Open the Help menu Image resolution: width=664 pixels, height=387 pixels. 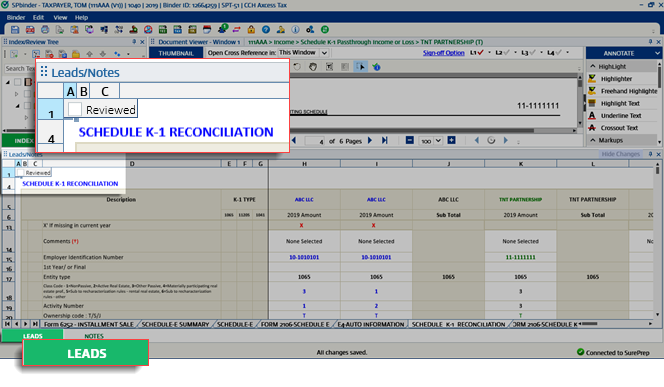[x=81, y=17]
